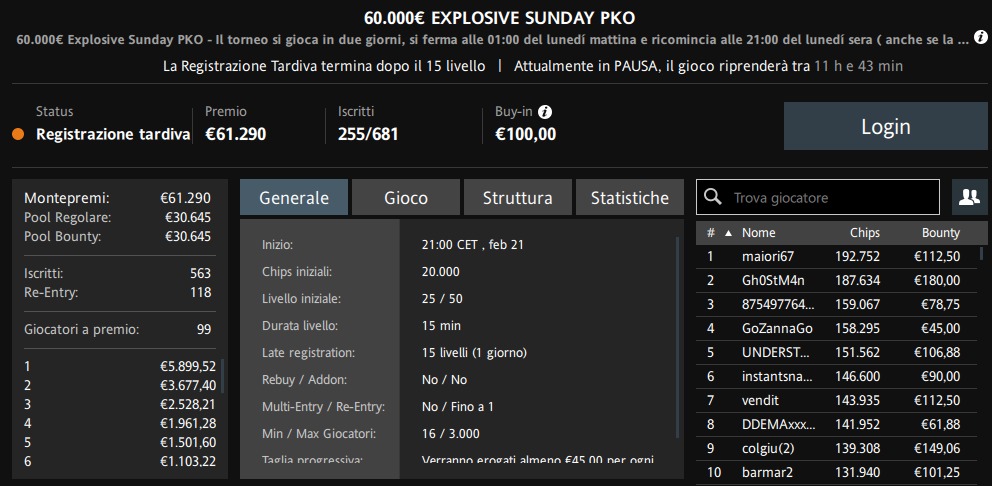
Task: Click the general info panel scrollbar
Action: click(678, 338)
